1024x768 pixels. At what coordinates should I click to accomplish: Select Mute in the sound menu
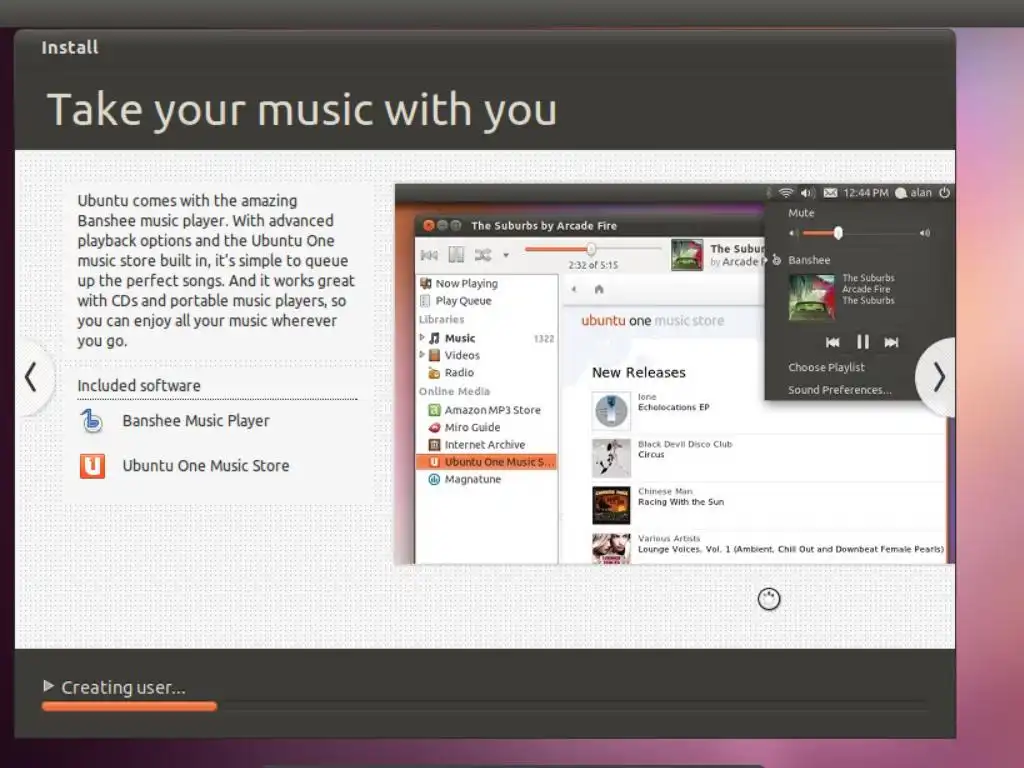tap(801, 213)
